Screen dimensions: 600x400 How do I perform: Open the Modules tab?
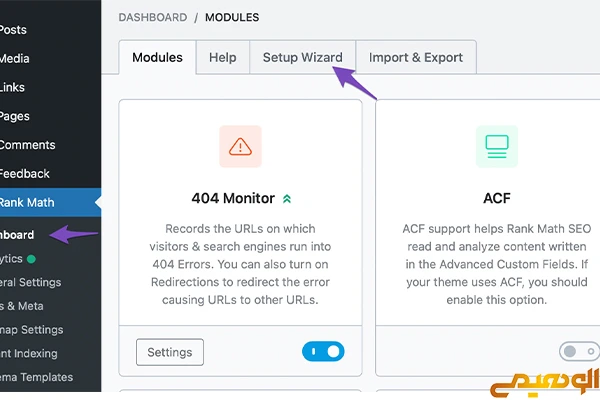click(x=157, y=57)
